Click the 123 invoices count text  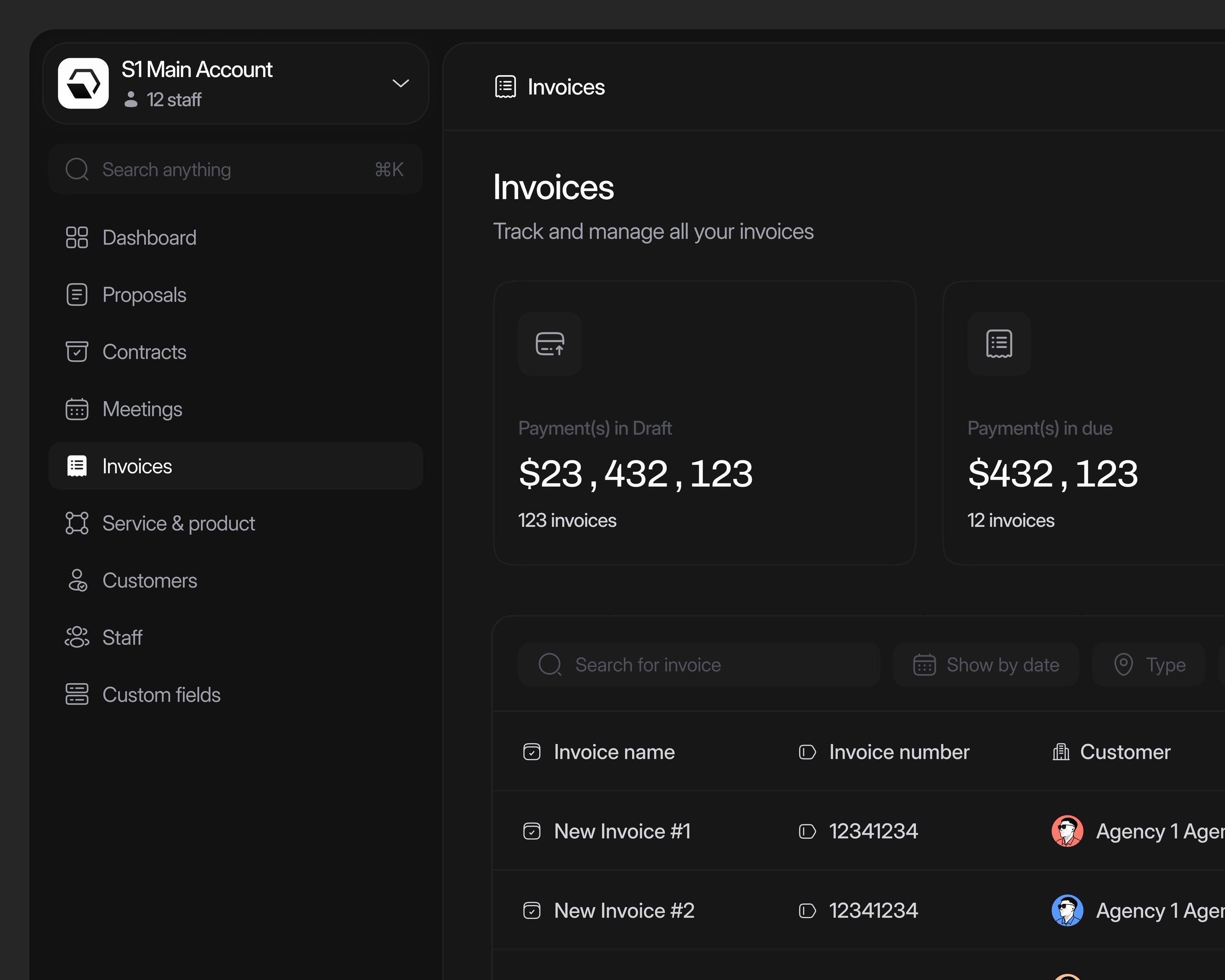(567, 521)
